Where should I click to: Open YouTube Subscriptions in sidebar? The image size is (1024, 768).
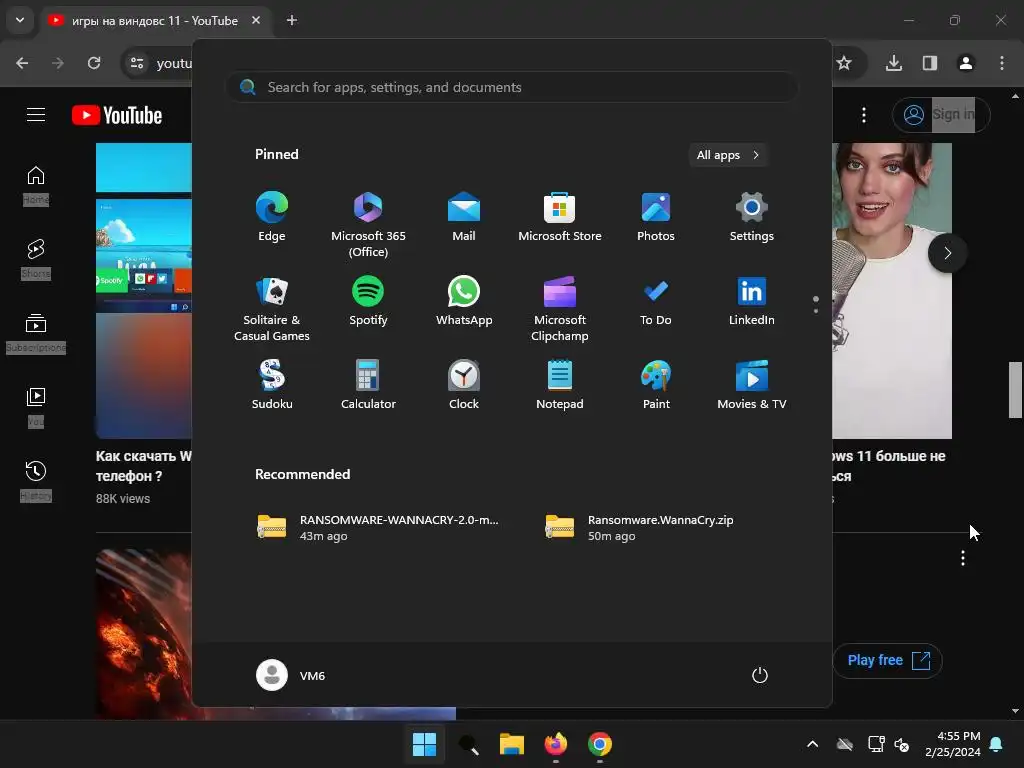[x=36, y=332]
